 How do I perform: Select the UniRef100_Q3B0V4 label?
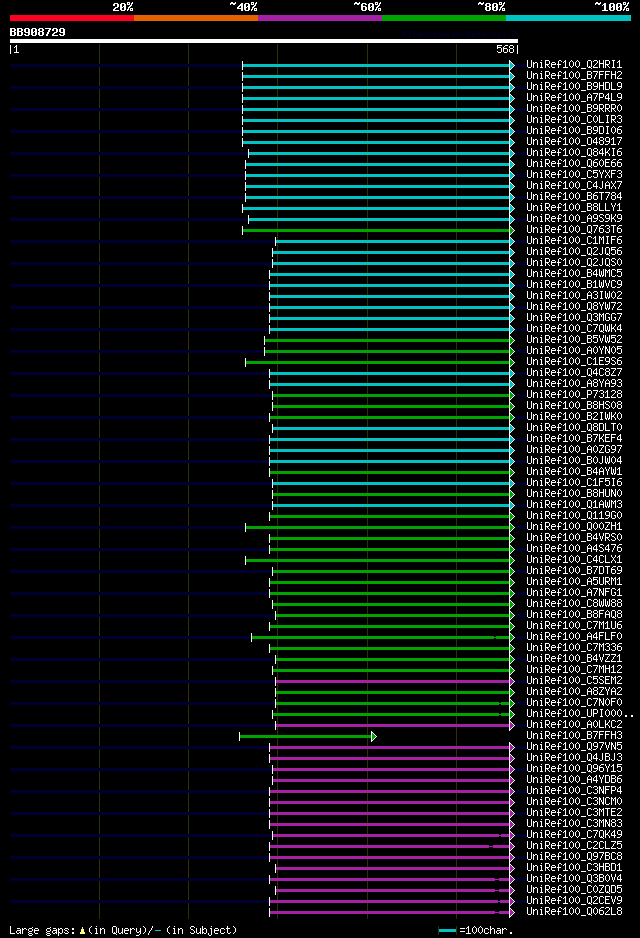[574, 879]
